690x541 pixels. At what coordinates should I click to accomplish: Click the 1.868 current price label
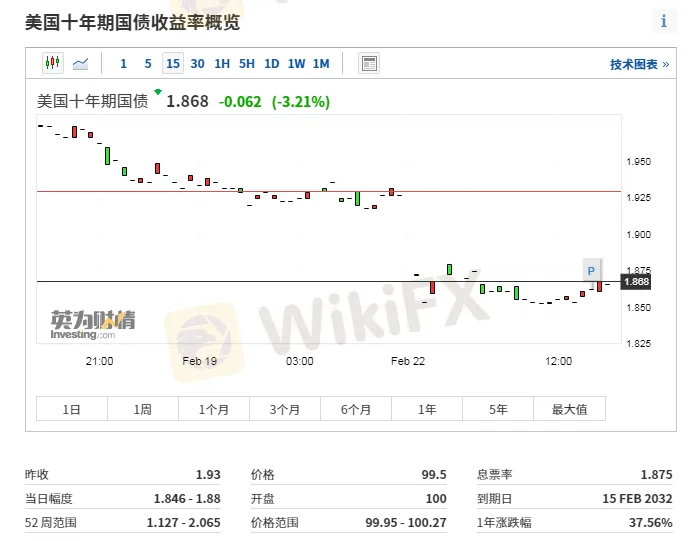pyautogui.click(x=637, y=282)
